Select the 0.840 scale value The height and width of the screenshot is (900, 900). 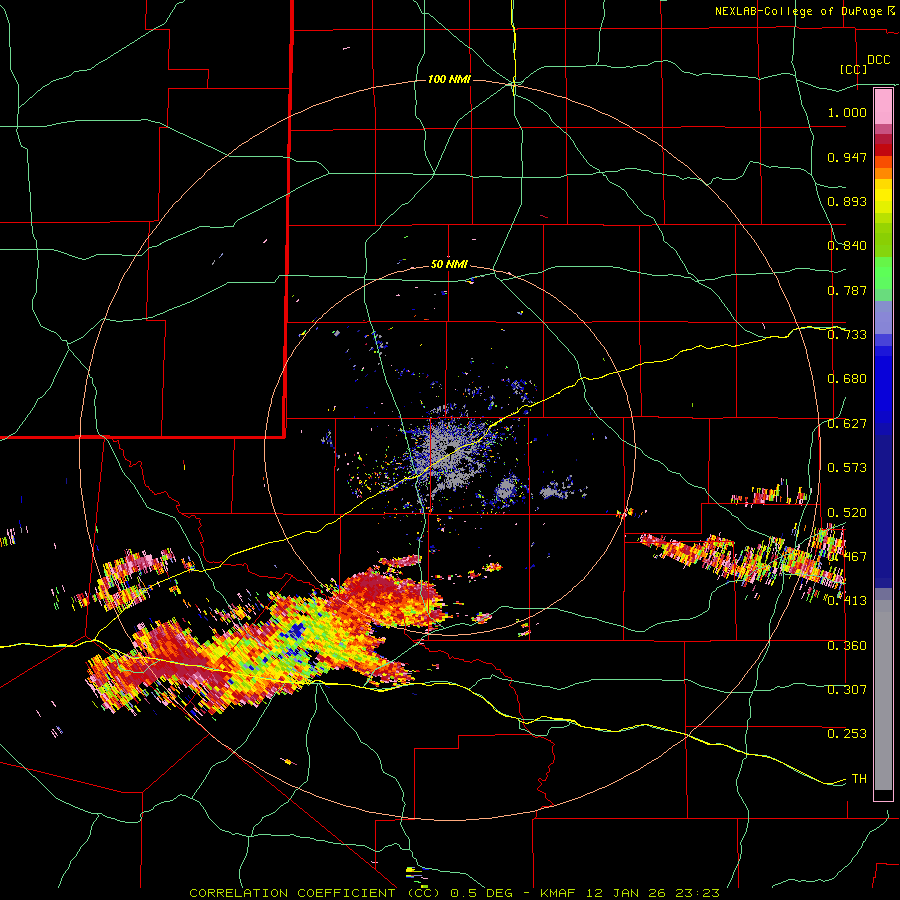(847, 246)
